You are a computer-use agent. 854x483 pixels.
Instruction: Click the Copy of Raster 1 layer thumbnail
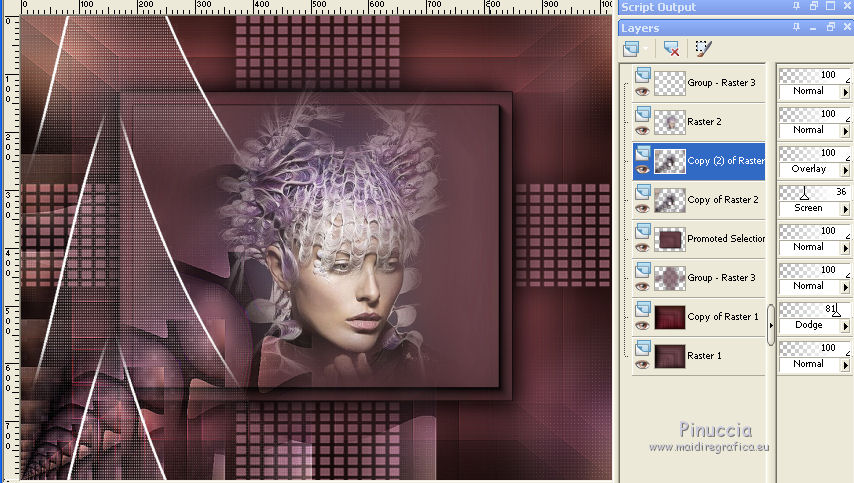669,317
